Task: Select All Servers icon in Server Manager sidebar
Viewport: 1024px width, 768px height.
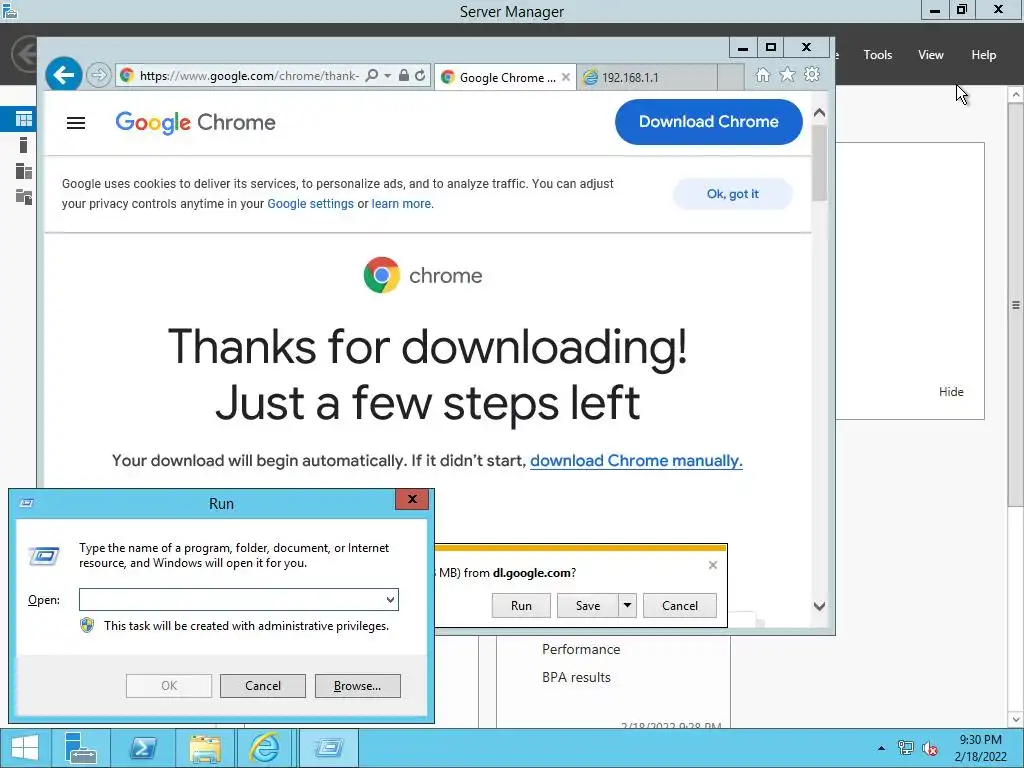Action: (x=24, y=171)
